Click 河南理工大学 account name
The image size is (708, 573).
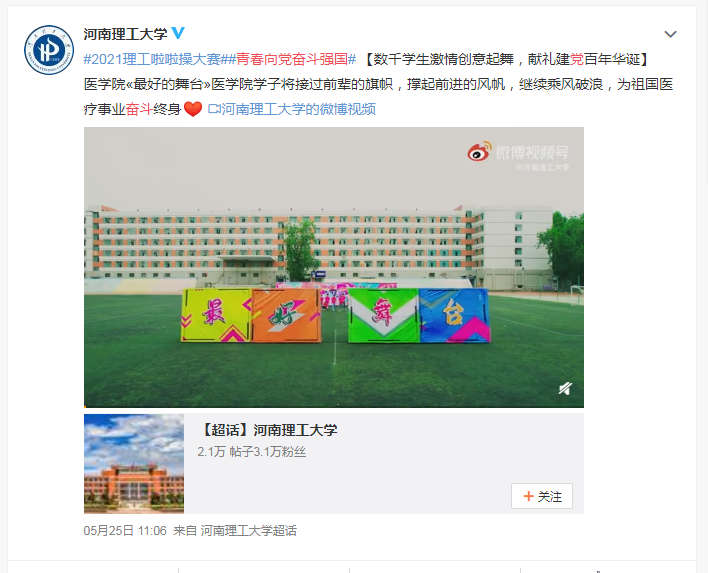click(126, 33)
